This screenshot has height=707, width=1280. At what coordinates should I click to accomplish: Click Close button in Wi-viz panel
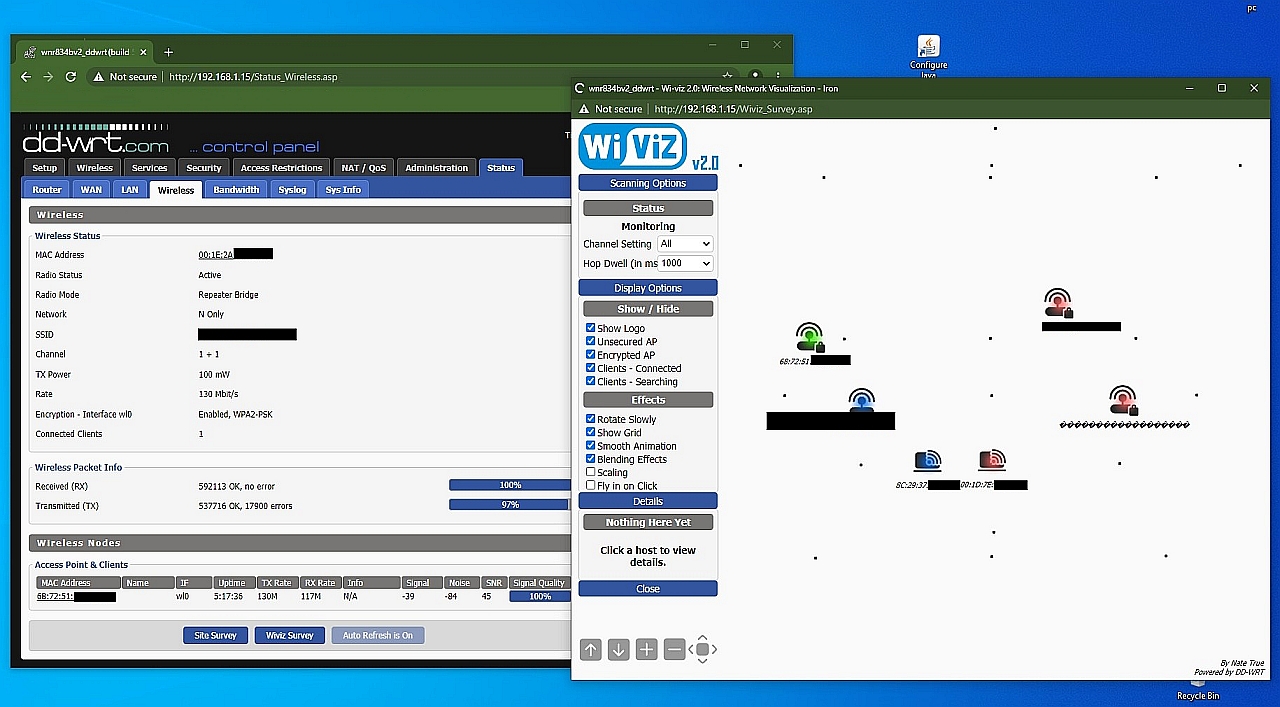point(648,589)
